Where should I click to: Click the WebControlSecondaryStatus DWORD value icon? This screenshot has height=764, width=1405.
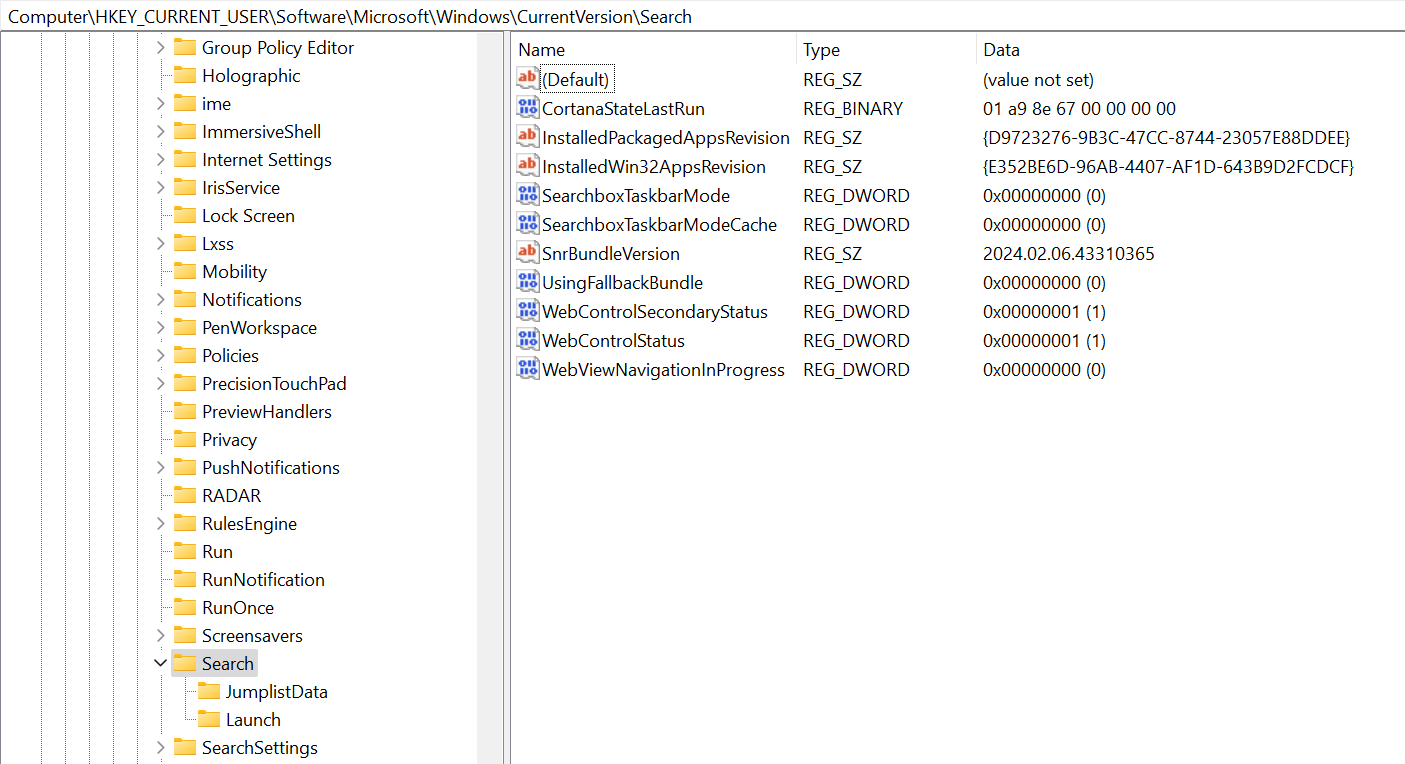527,311
